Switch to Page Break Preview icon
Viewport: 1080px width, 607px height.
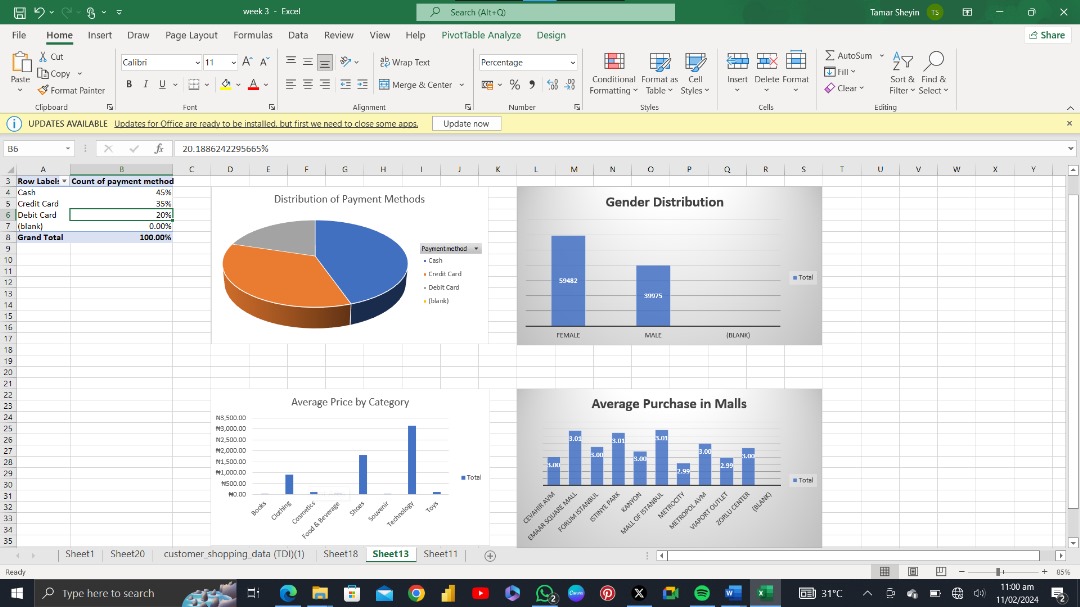[941, 572]
